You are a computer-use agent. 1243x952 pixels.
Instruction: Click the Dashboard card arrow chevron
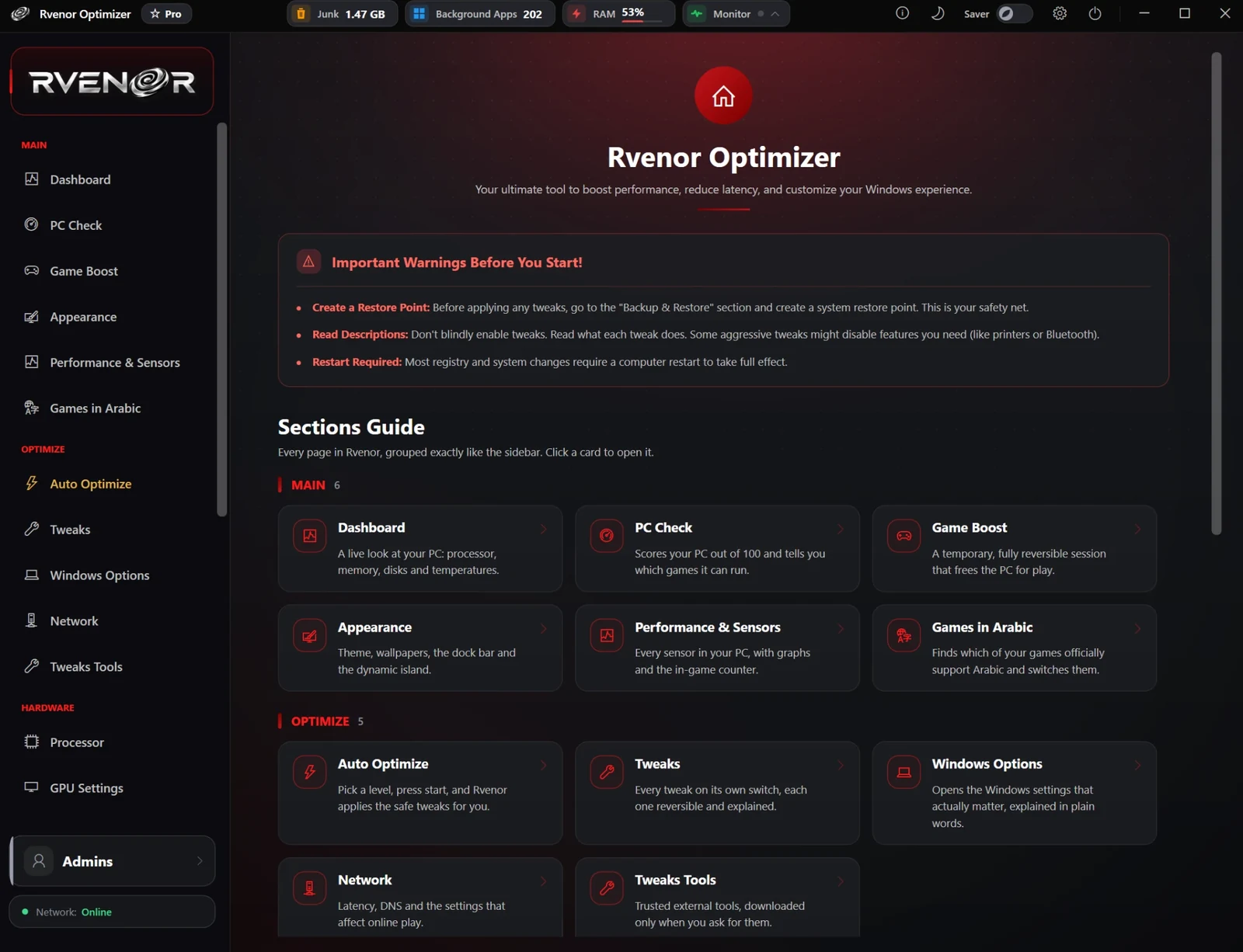(x=544, y=529)
